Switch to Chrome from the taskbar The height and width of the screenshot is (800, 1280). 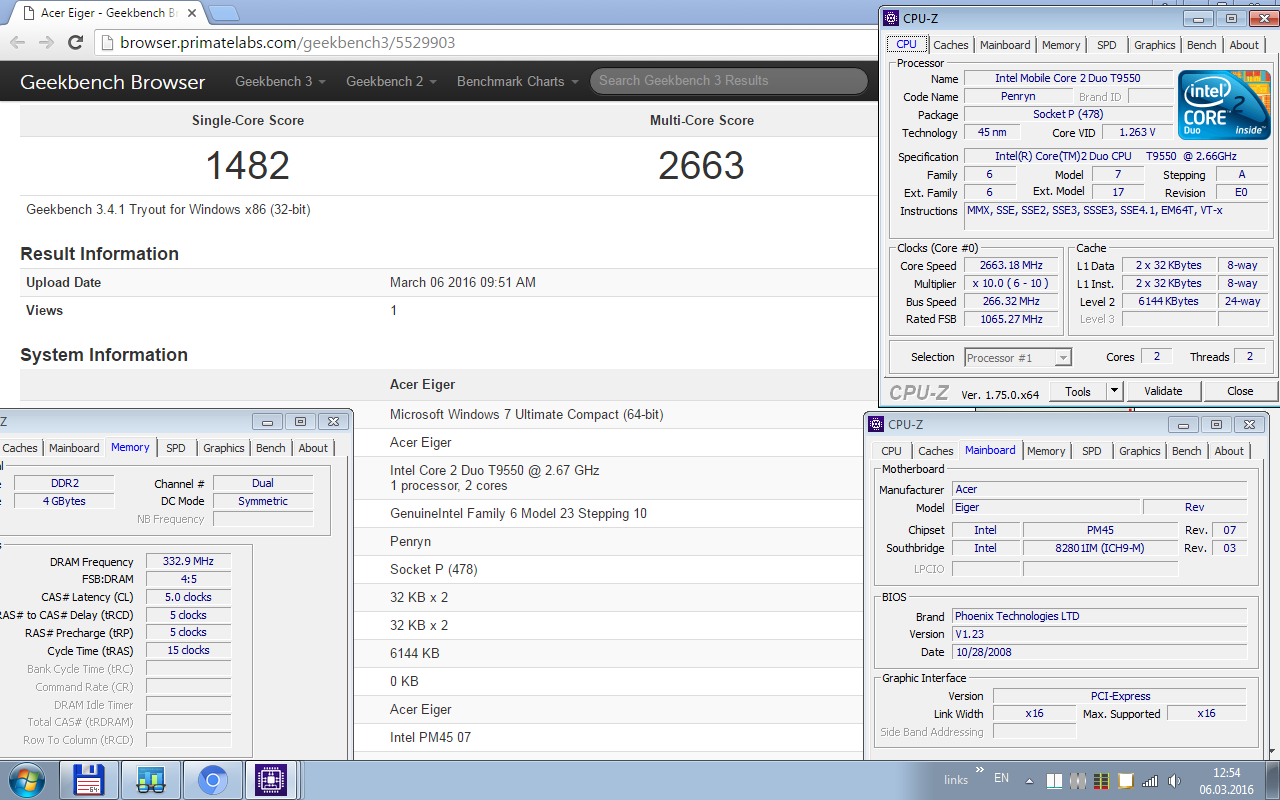(x=213, y=780)
